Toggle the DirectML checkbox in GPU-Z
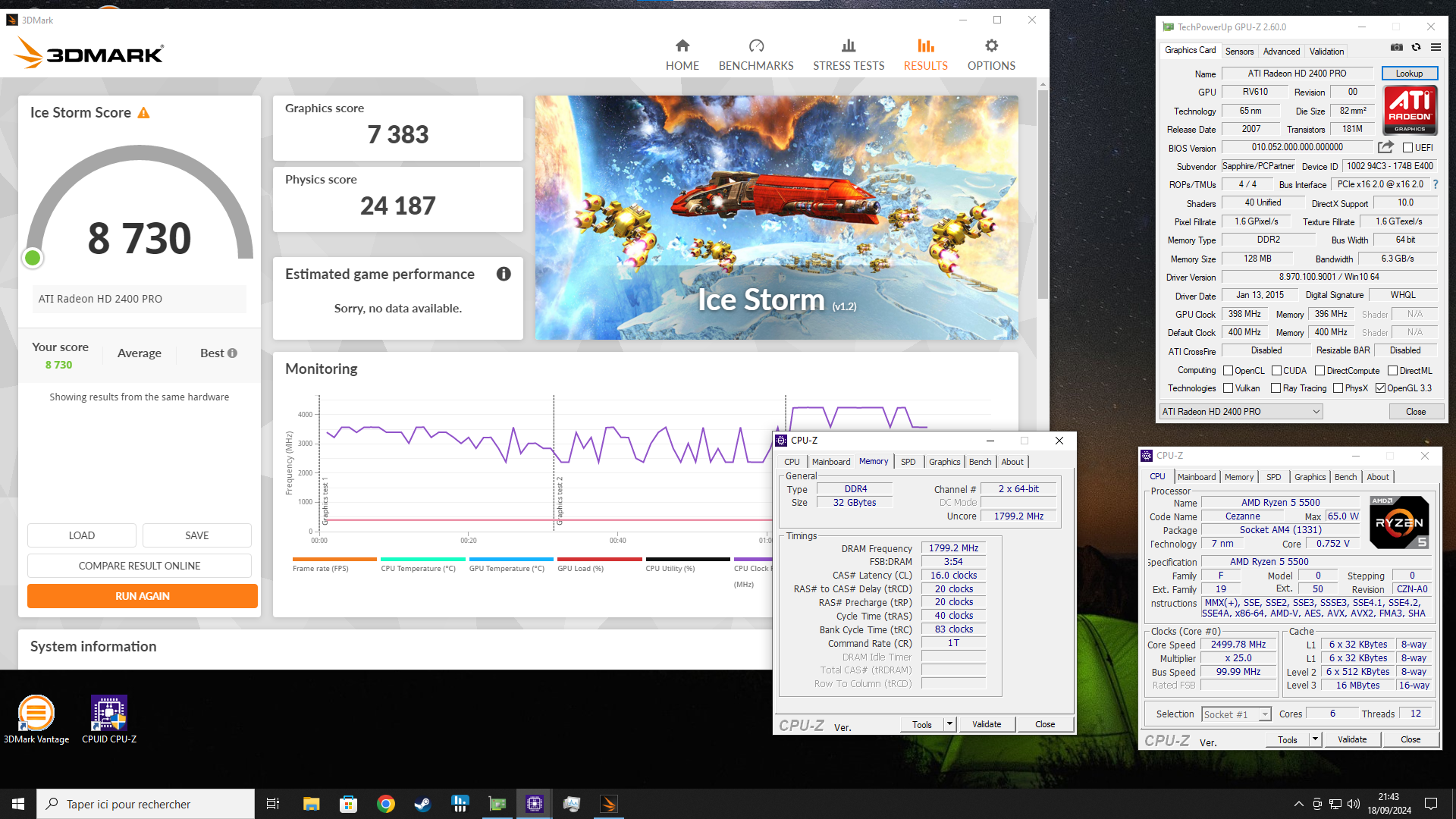 1392,371
